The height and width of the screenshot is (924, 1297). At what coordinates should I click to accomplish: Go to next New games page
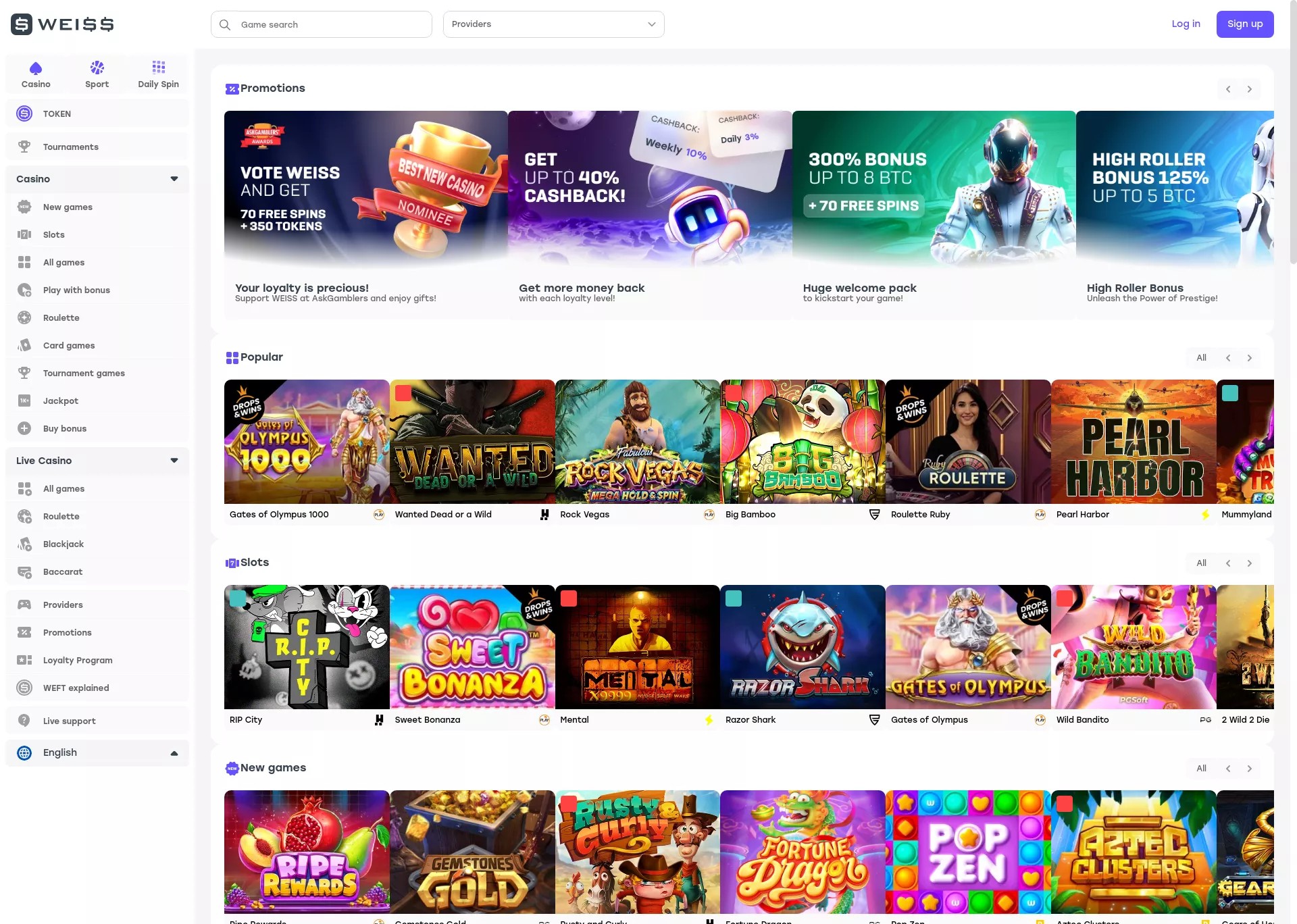click(x=1250, y=769)
